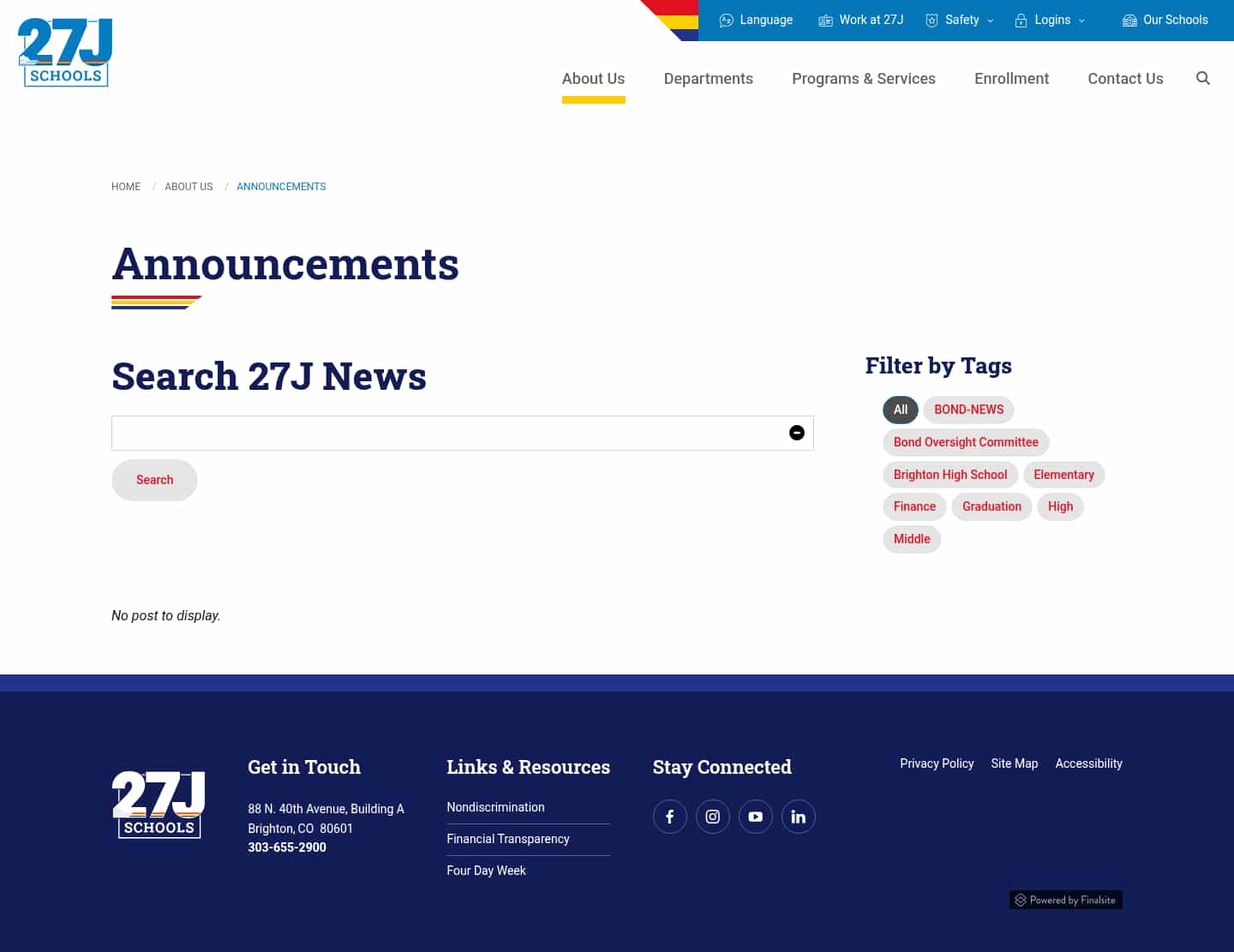
Task: Open the Four Day Week footer link
Action: click(x=486, y=871)
